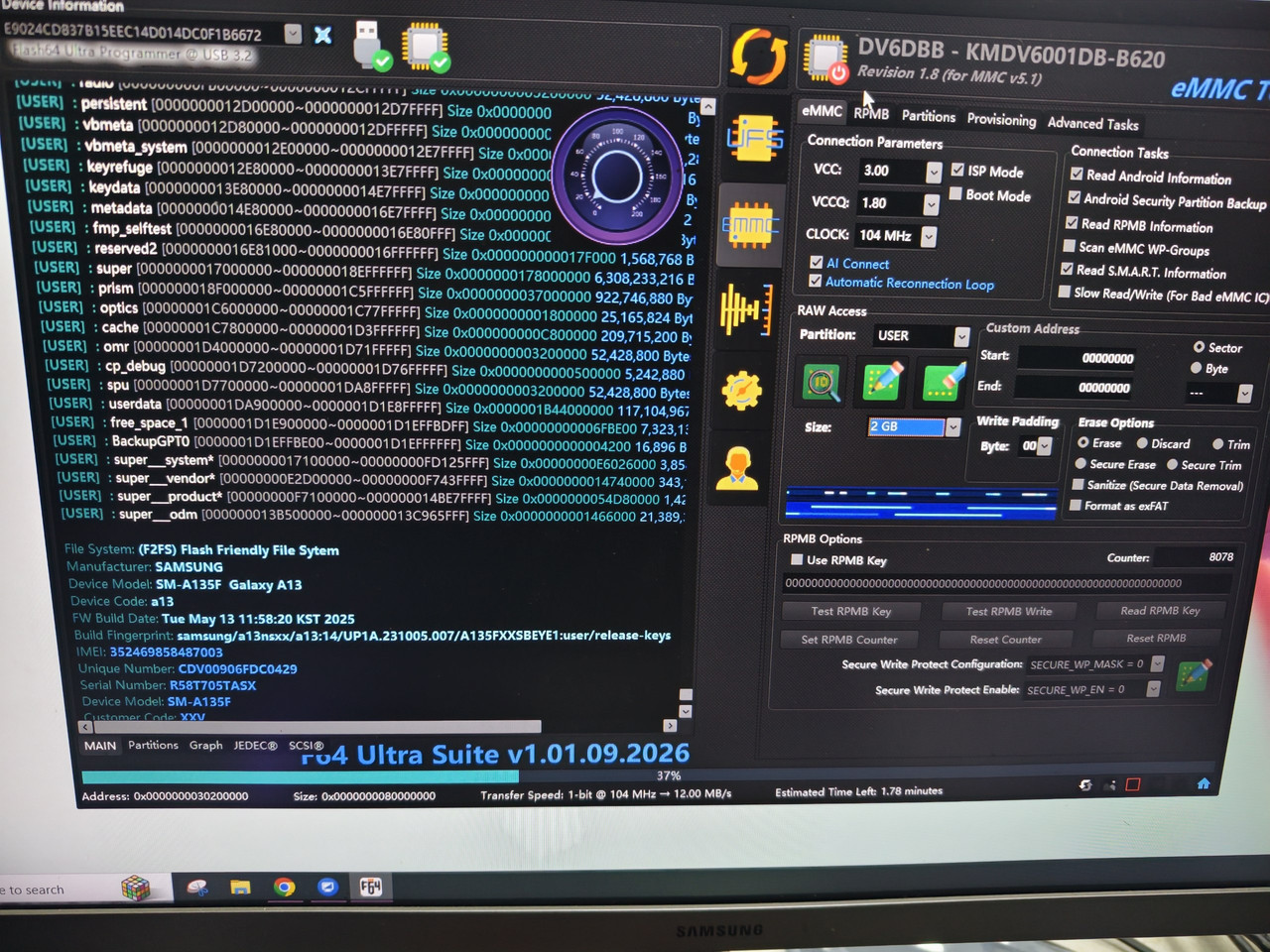
Task: Select the eMMC chip mode in sidebar
Action: [750, 225]
